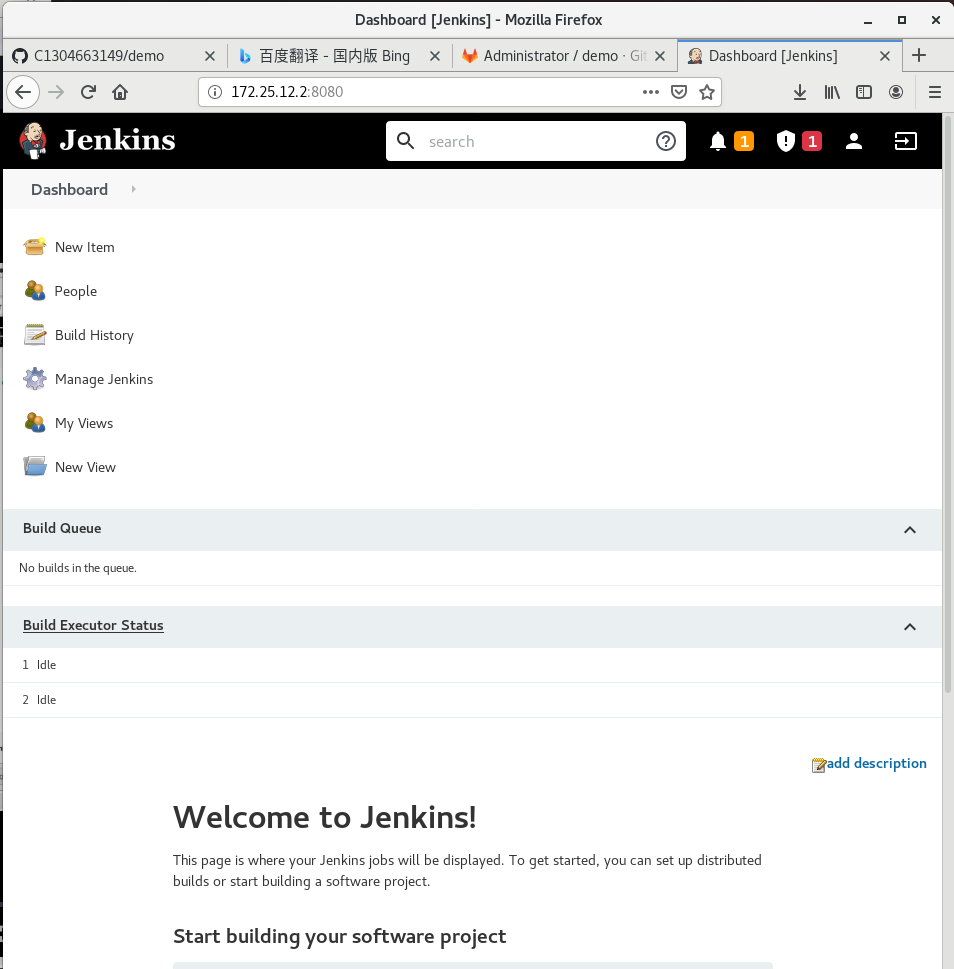The width and height of the screenshot is (954, 969).
Task: Open Firefox downloads icon
Action: pos(800,92)
